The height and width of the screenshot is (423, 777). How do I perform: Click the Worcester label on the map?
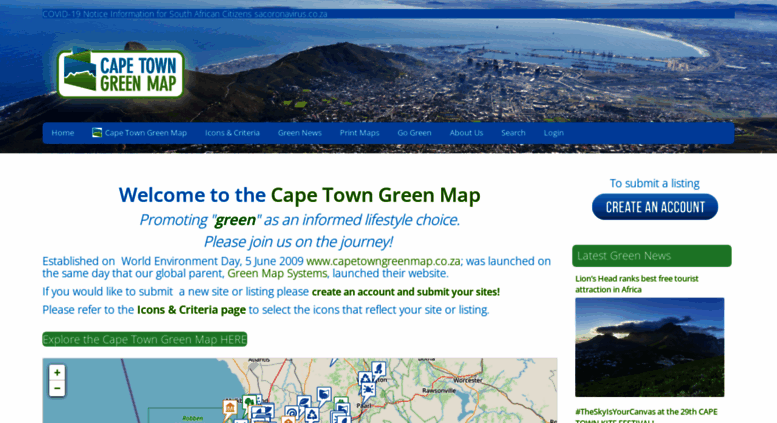coord(468,380)
